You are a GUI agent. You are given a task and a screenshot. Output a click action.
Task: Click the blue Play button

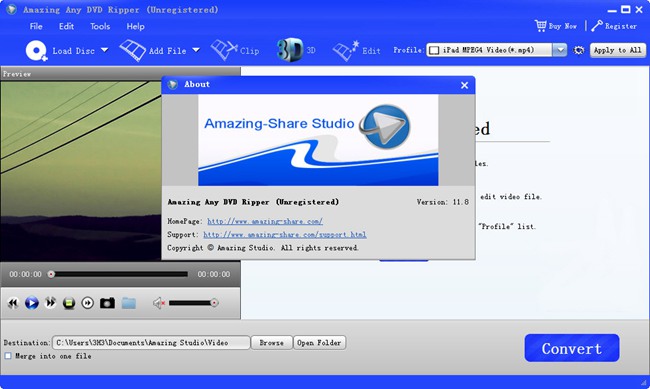tap(32, 303)
